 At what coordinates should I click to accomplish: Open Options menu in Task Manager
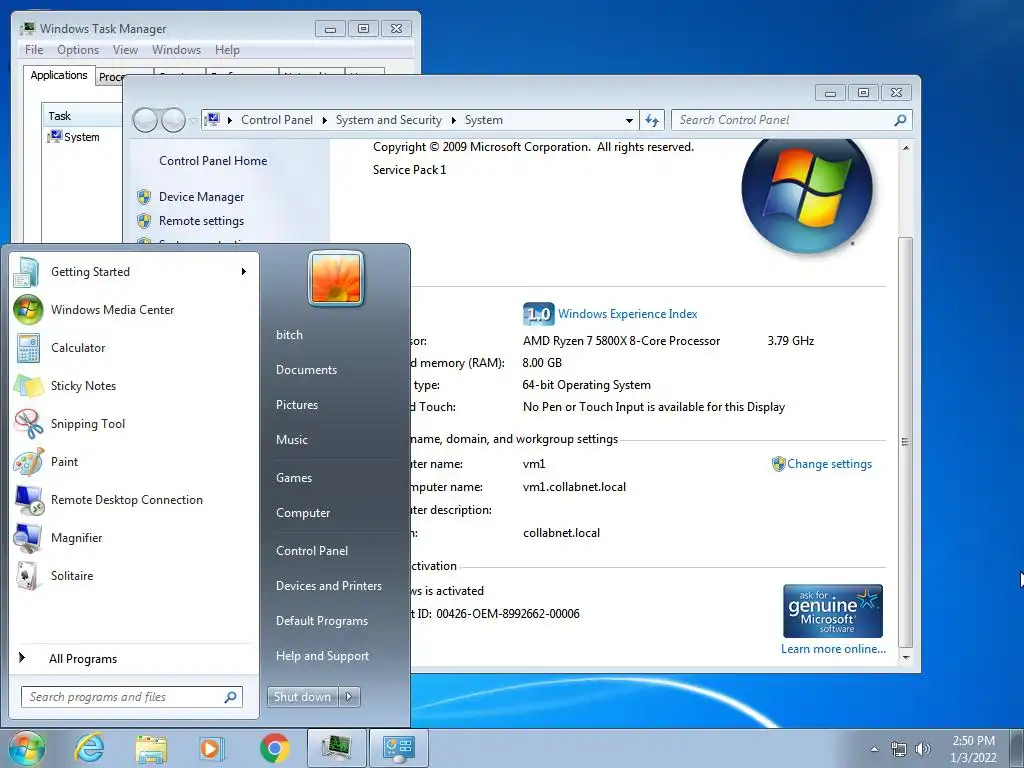78,50
